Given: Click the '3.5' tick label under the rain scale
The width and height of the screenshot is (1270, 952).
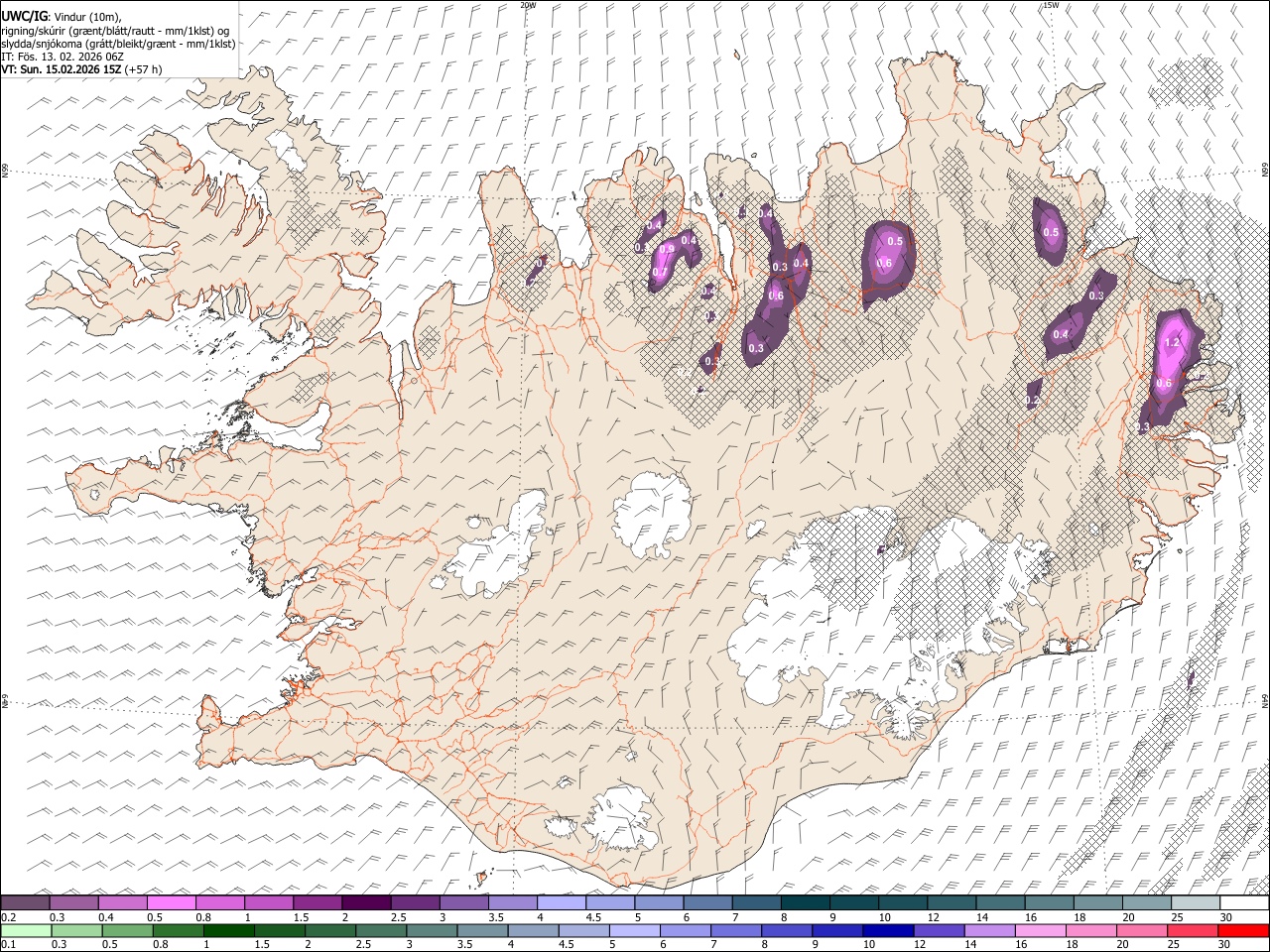Looking at the screenshot, I should pyautogui.click(x=465, y=945).
